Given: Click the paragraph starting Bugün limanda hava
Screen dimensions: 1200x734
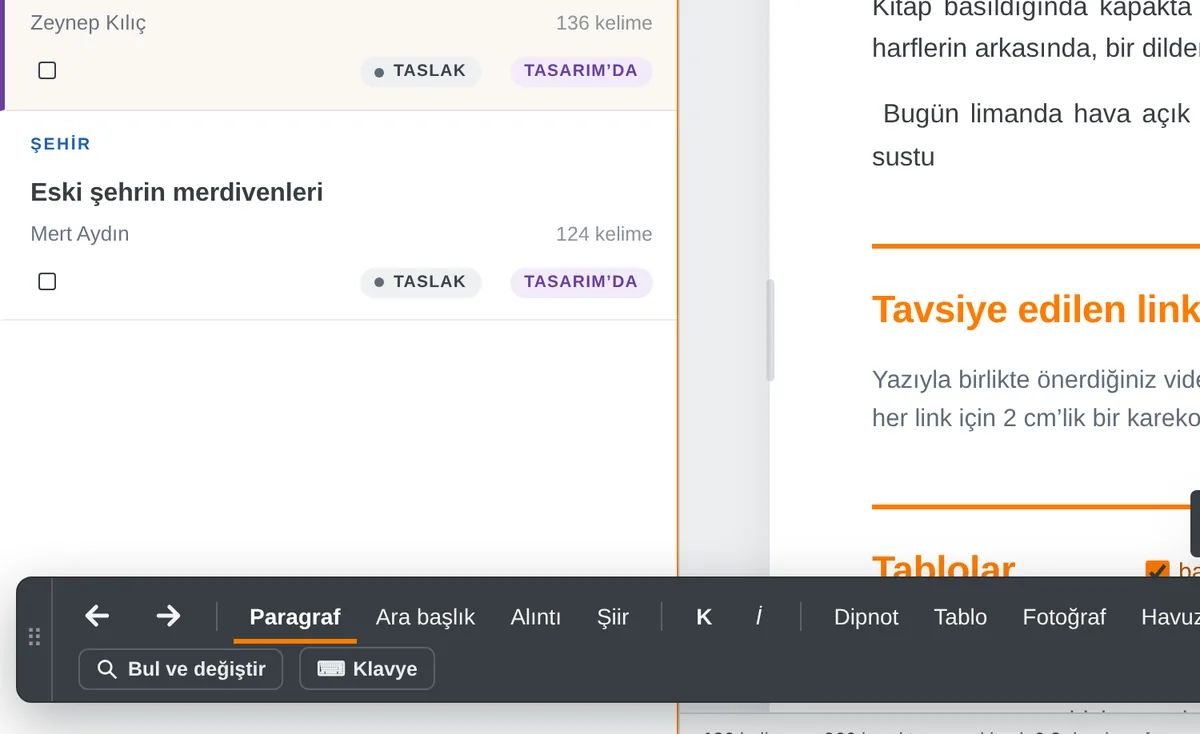Looking at the screenshot, I should pos(1036,135).
